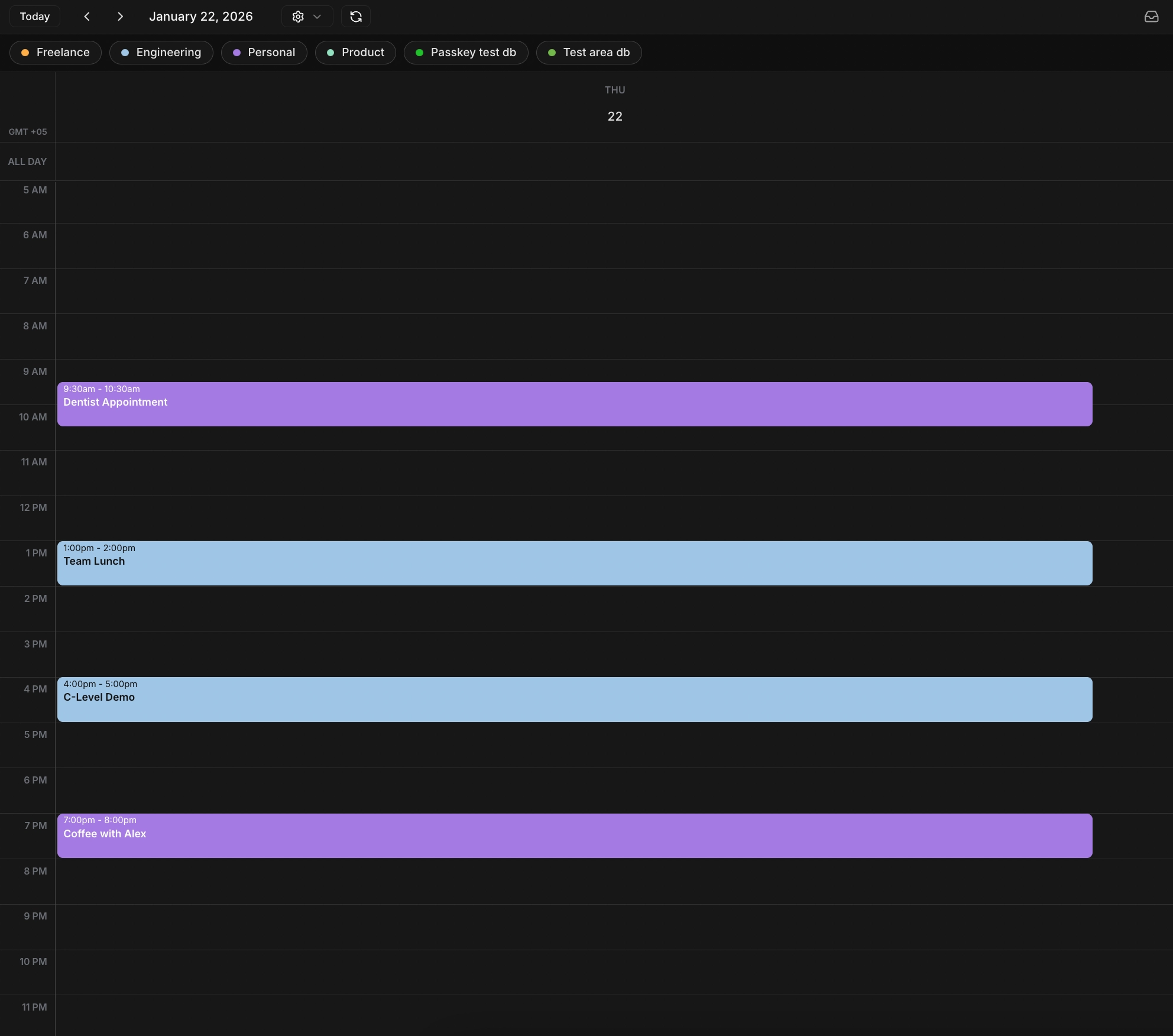Open the Team Lunch event

tap(574, 564)
